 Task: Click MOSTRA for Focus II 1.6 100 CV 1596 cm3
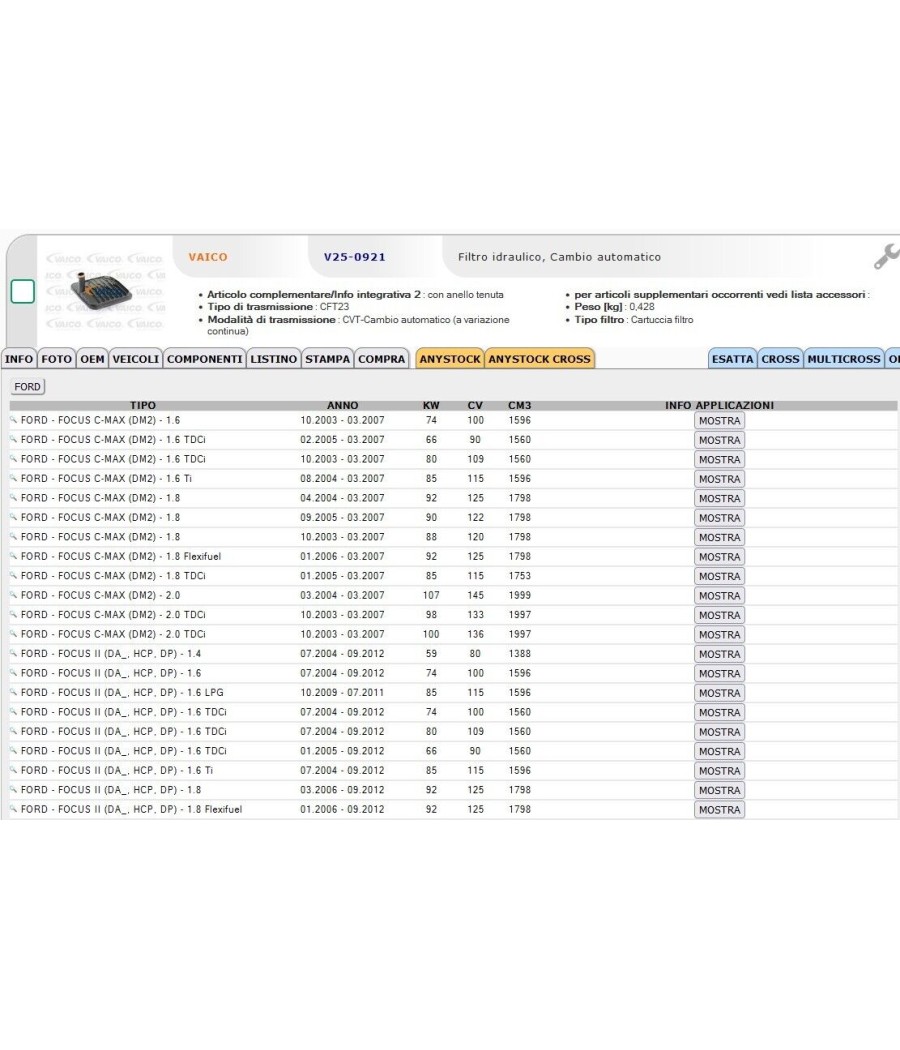pyautogui.click(x=720, y=673)
